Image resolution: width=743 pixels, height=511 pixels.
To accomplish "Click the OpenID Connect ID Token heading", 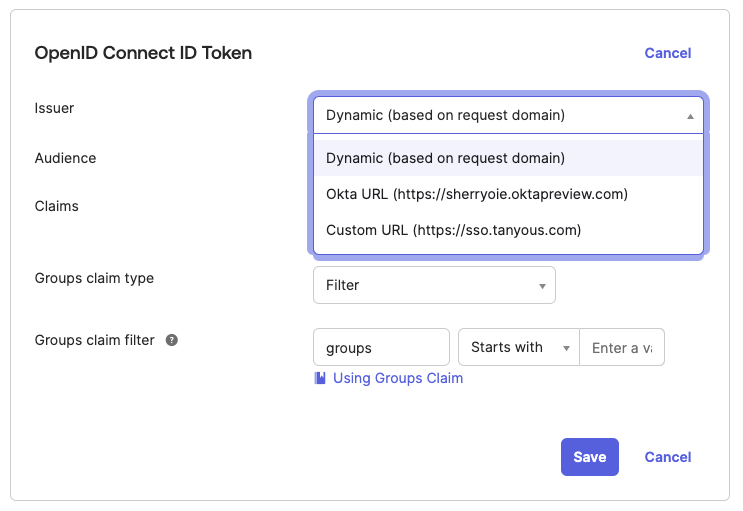I will [x=143, y=53].
